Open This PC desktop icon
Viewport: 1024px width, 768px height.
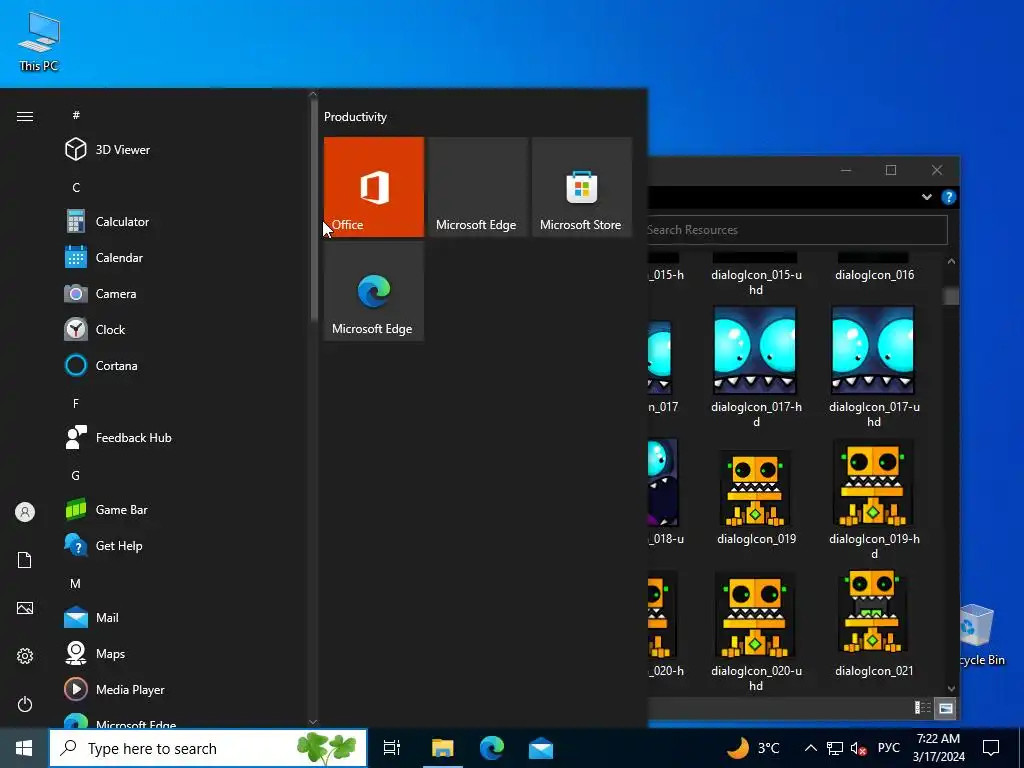pos(39,42)
